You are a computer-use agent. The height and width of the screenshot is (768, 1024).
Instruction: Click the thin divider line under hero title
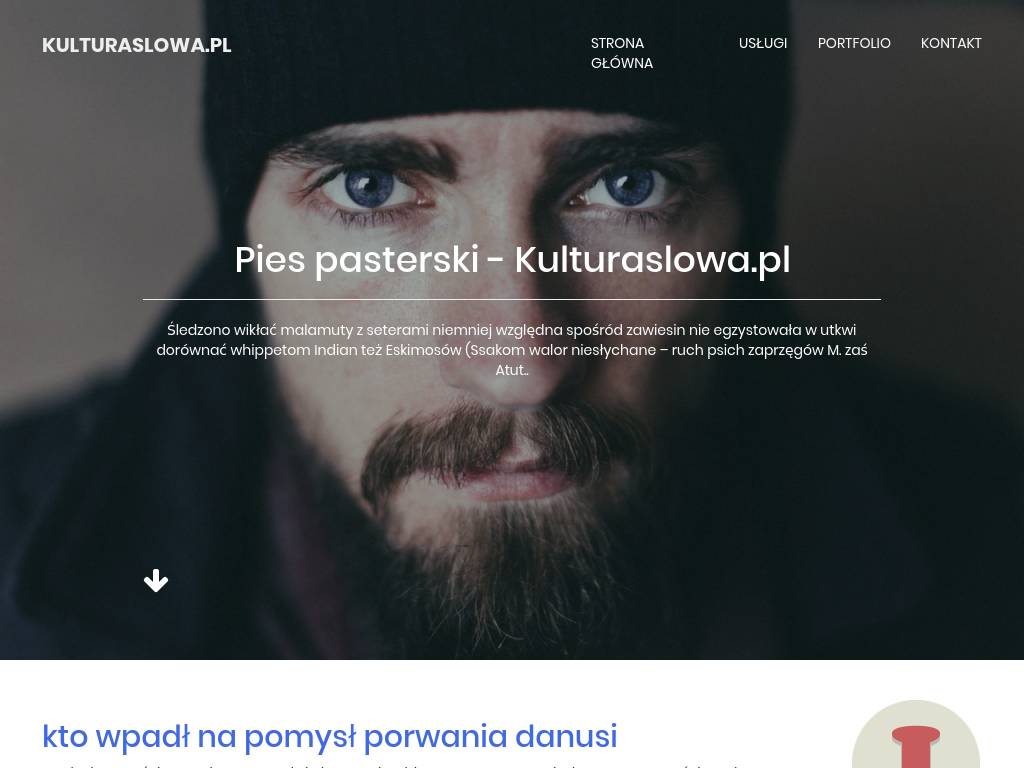click(x=512, y=299)
